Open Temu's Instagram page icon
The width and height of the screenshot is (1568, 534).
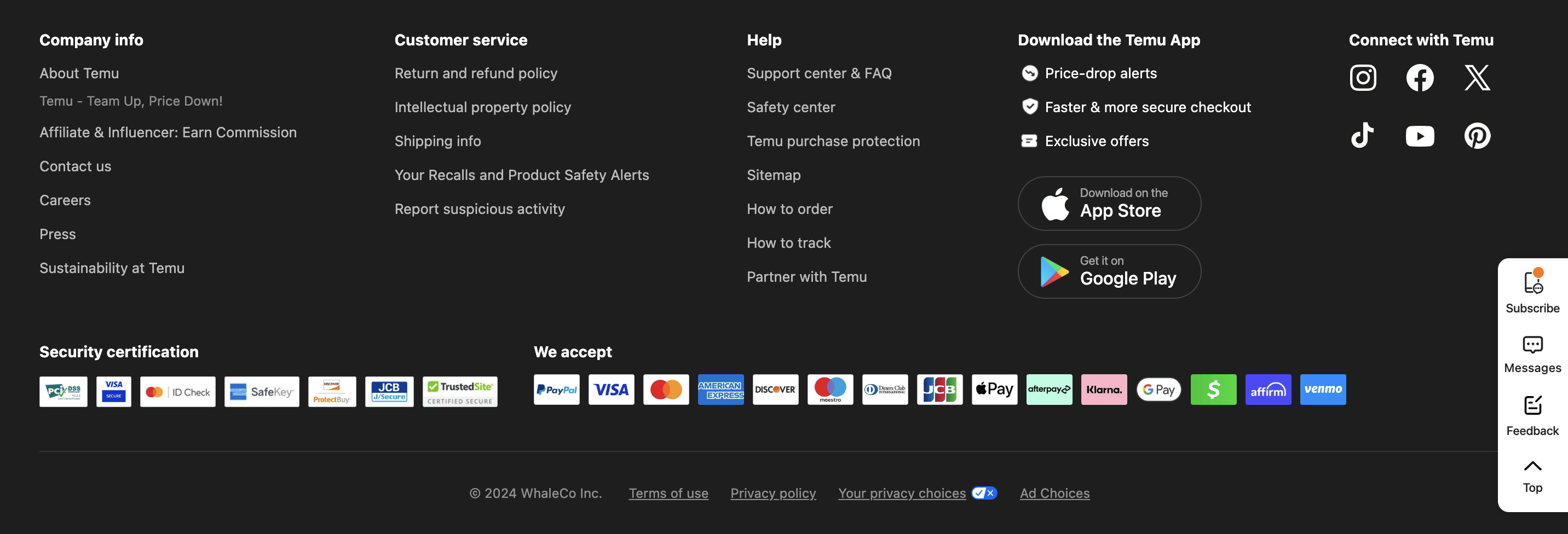tap(1362, 78)
